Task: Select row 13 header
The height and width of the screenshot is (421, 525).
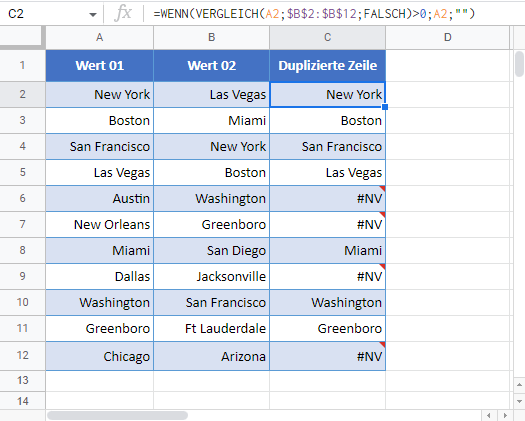Action: pyautogui.click(x=22, y=381)
